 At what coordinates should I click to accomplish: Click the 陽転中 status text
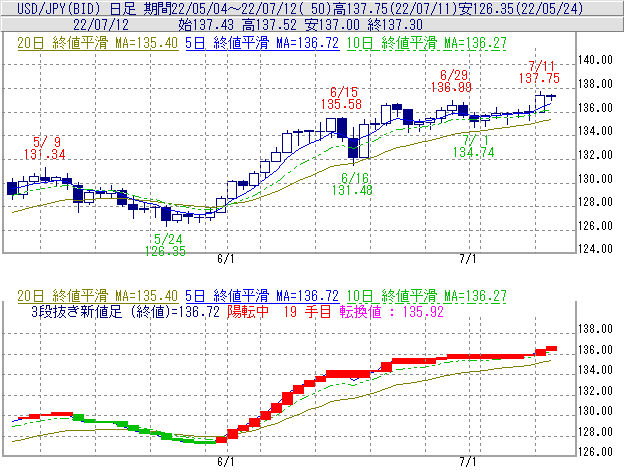[x=248, y=312]
